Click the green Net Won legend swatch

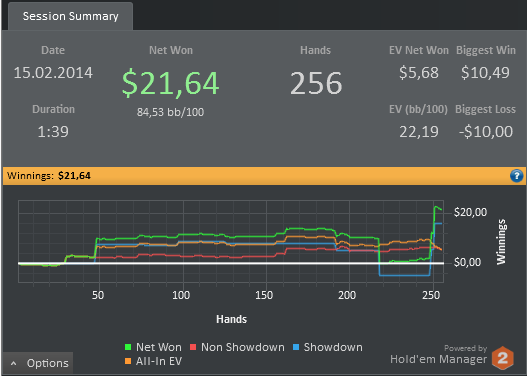point(128,347)
